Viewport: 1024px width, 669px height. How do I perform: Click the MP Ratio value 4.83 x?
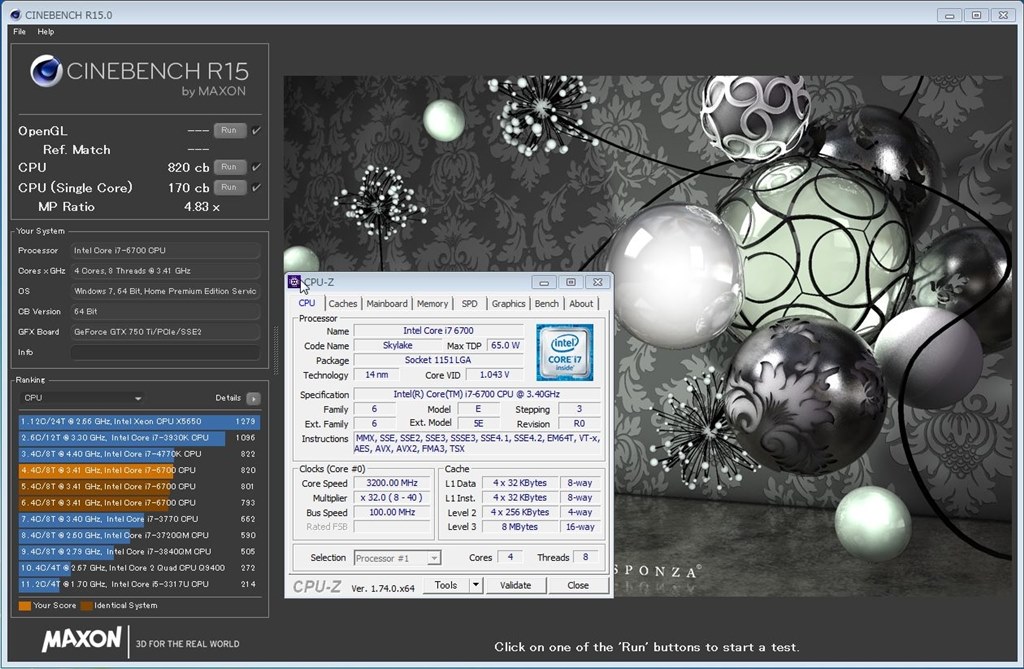[202, 207]
